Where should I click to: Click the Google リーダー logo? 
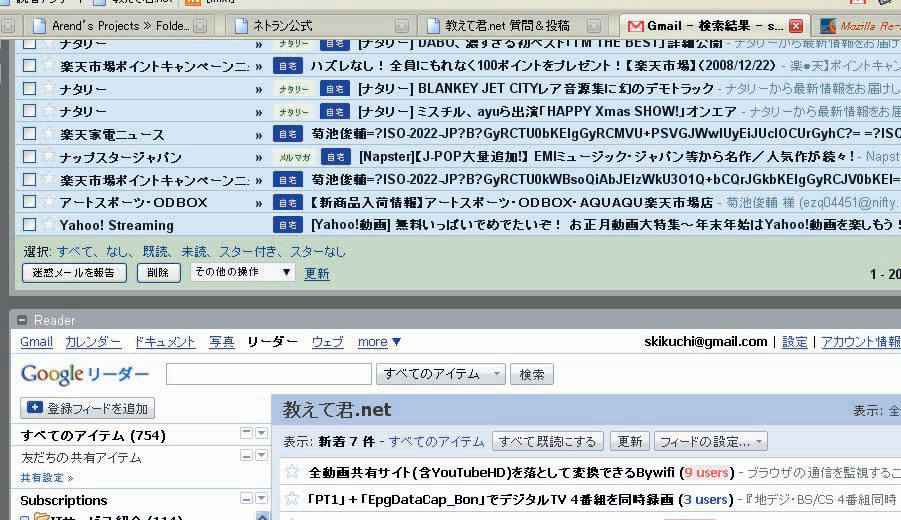coord(85,374)
